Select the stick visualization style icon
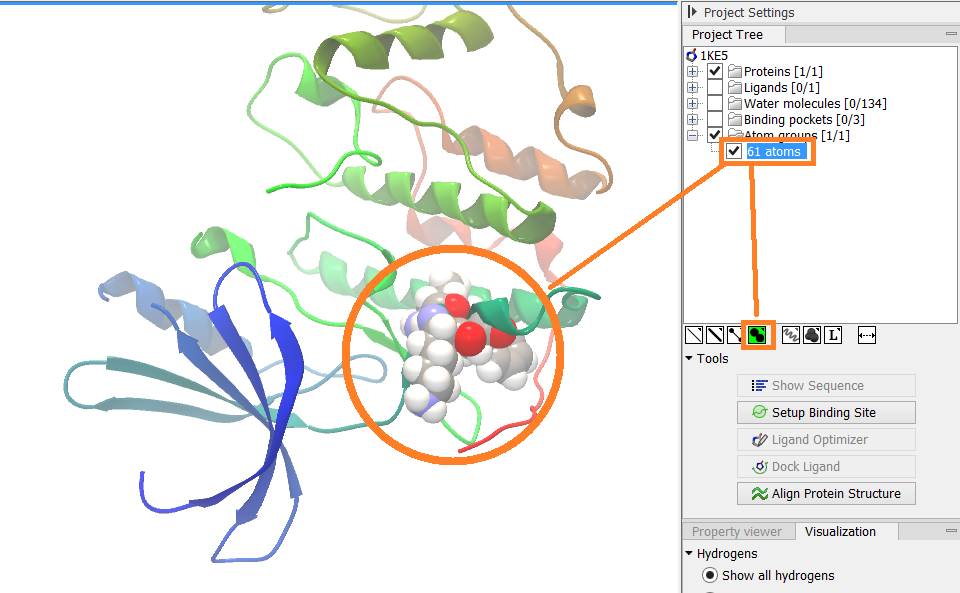The height and width of the screenshot is (593, 960). (x=713, y=335)
